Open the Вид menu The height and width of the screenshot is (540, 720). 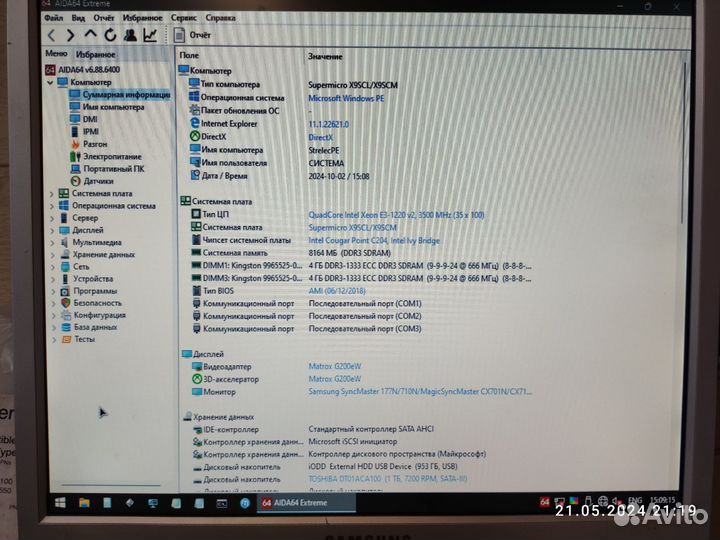[78, 18]
